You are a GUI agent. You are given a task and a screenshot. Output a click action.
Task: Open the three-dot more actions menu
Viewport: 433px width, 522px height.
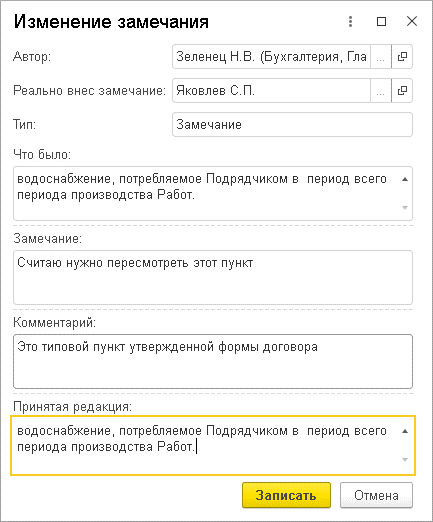pyautogui.click(x=350, y=22)
